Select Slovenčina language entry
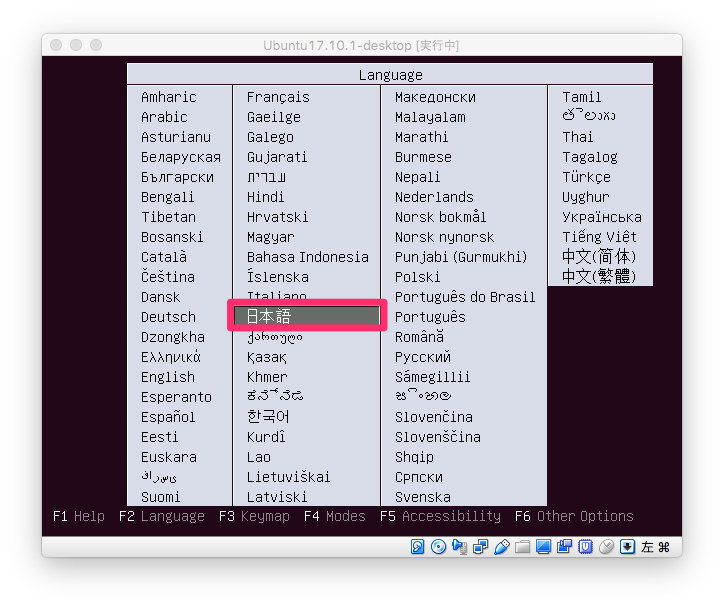This screenshot has height=607, width=724. 434,417
